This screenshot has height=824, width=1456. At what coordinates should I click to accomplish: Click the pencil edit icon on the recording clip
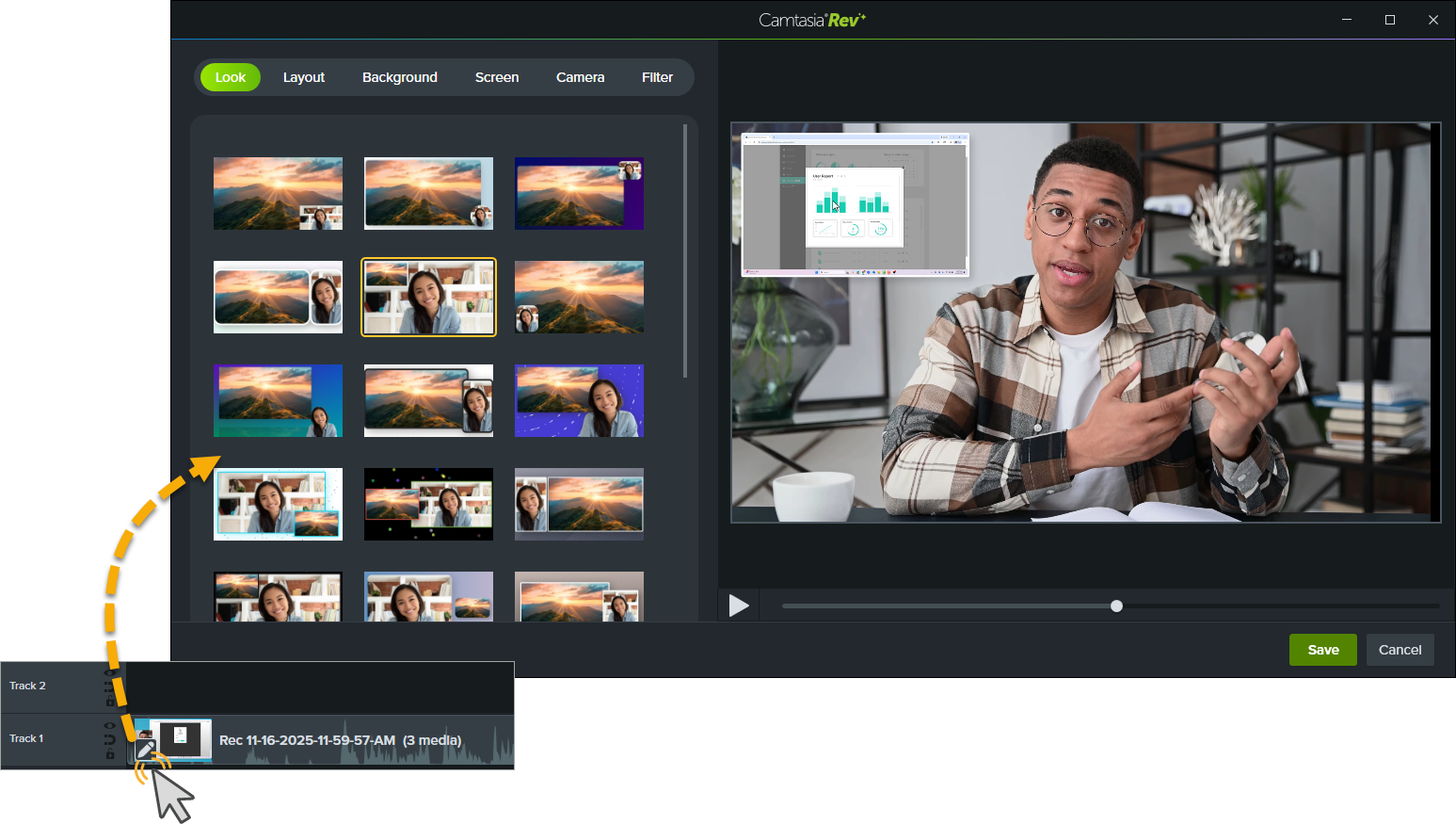145,750
